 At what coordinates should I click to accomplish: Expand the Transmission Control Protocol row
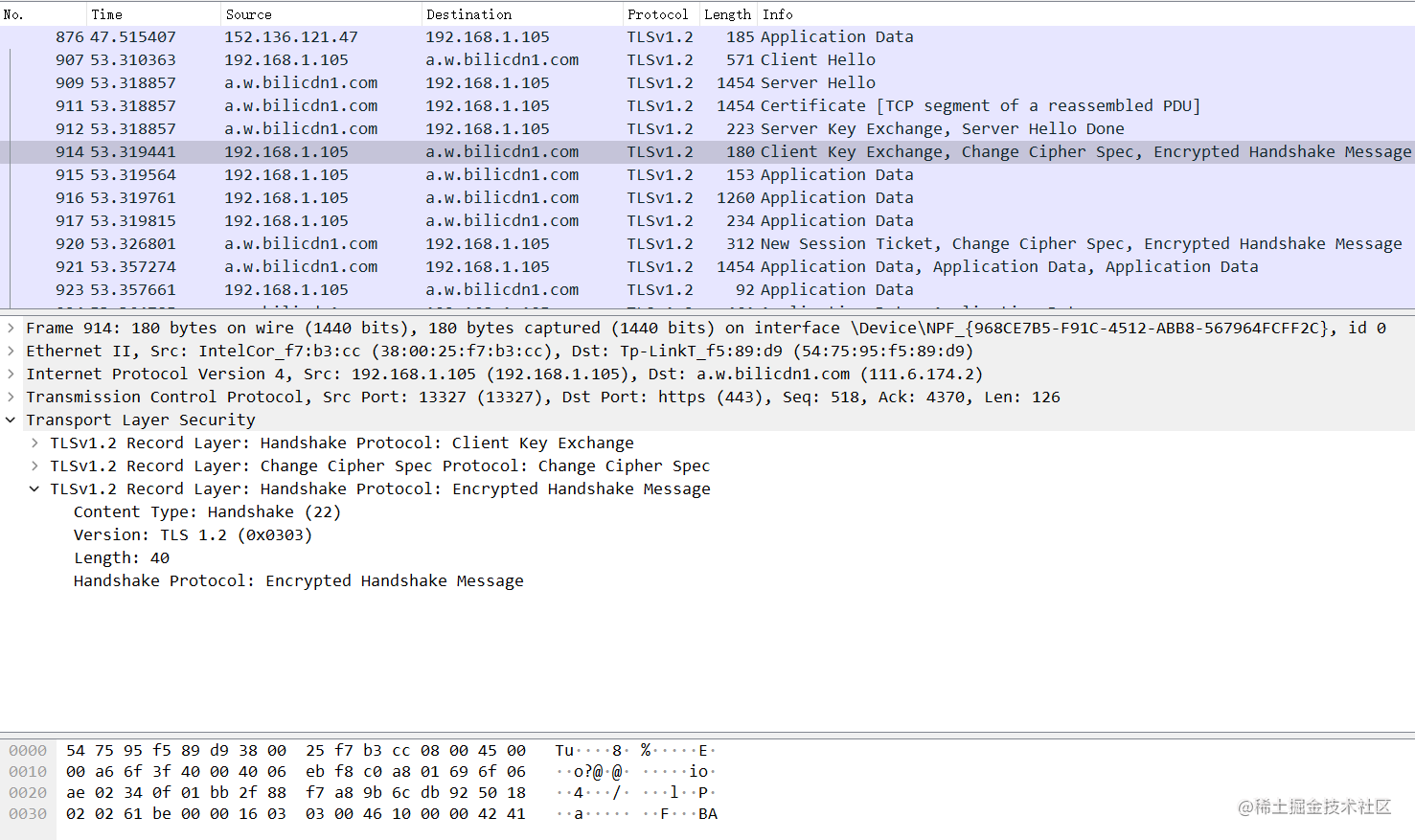click(x=11, y=397)
